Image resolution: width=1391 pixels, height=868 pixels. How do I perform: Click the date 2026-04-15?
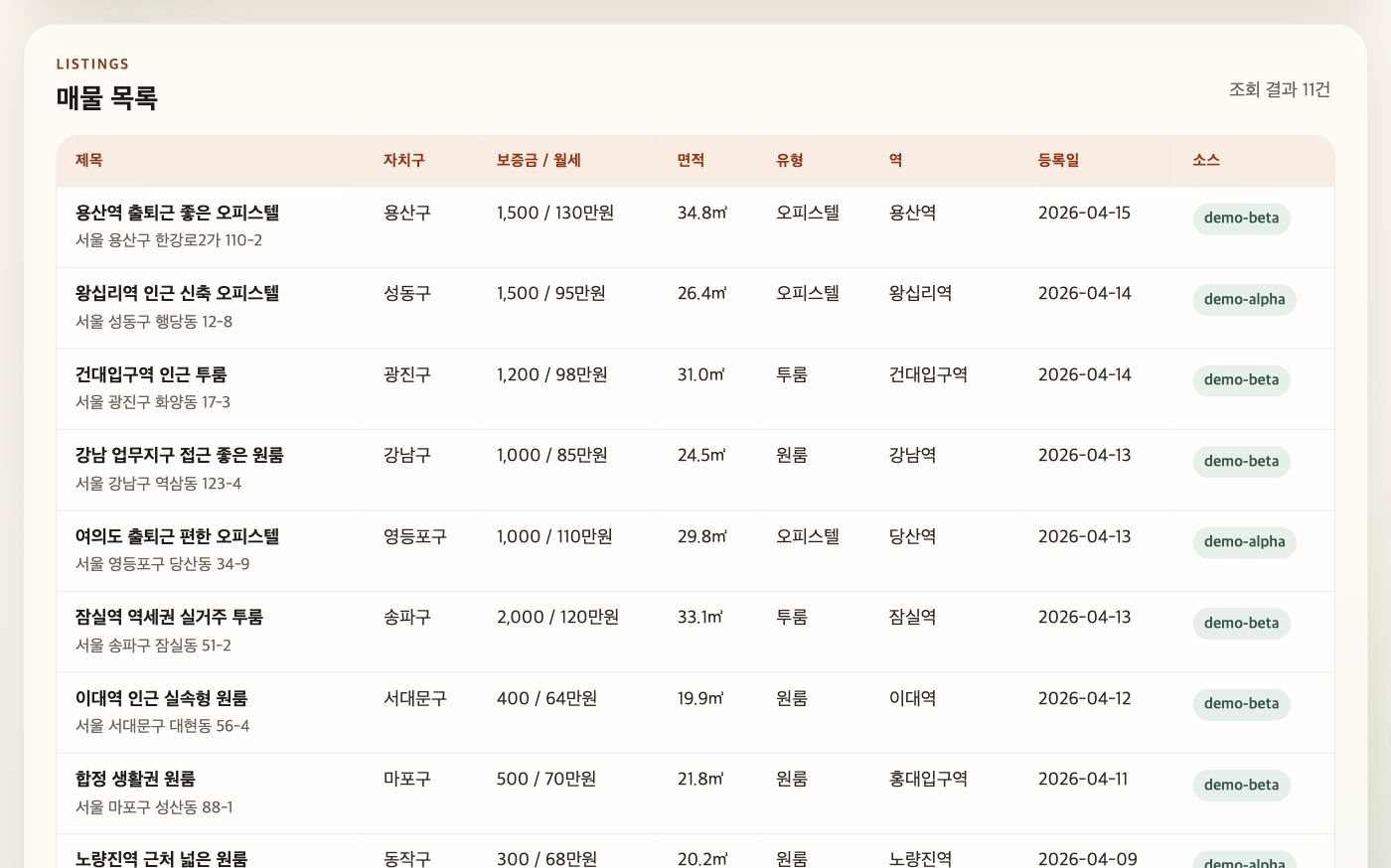click(x=1084, y=213)
